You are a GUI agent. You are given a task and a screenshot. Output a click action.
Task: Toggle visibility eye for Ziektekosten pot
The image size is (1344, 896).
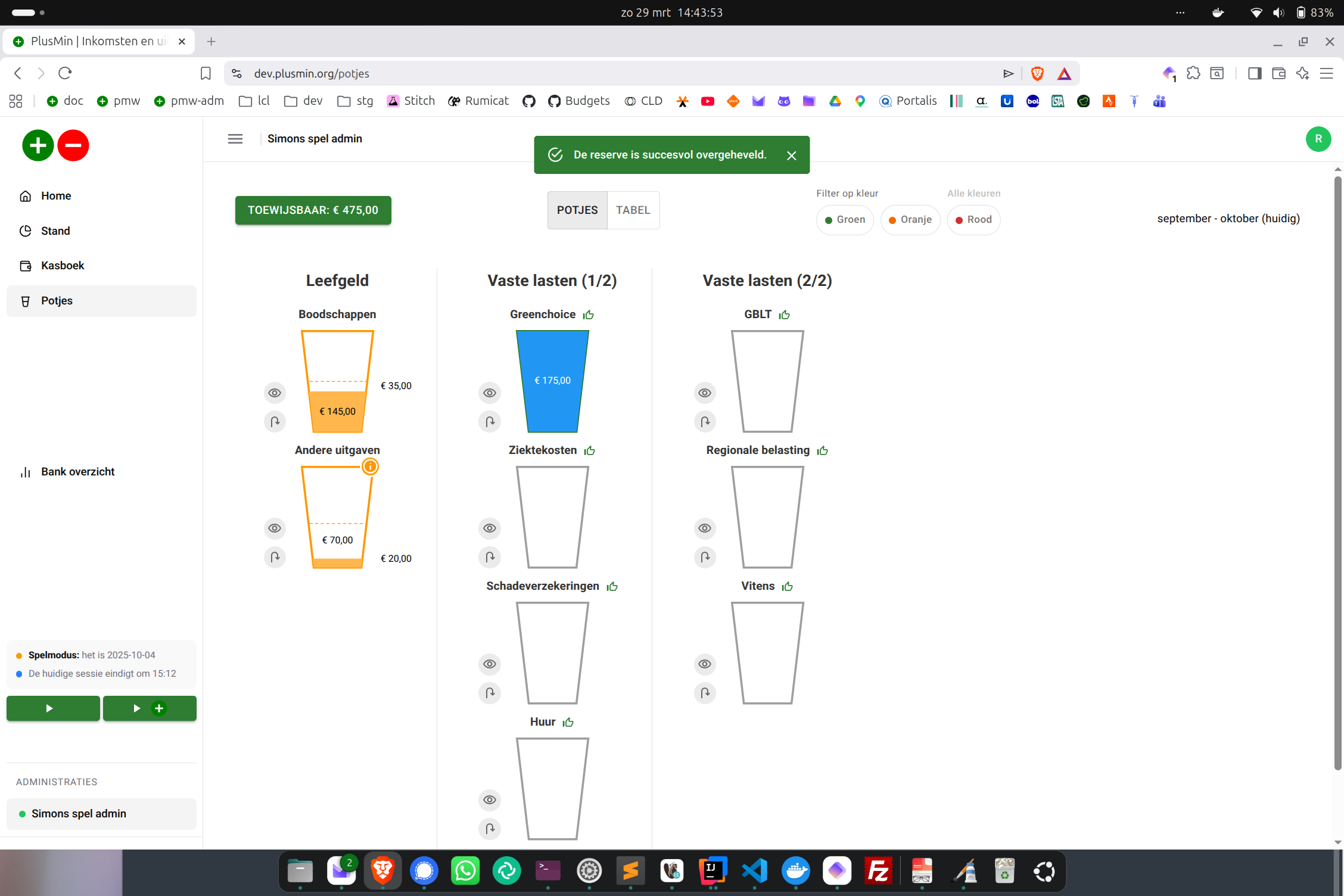(x=490, y=528)
